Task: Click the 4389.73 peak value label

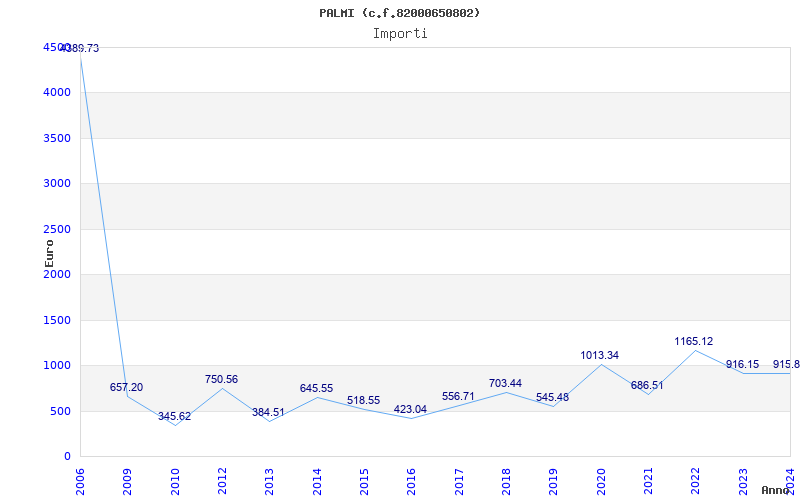Action: pos(80,49)
